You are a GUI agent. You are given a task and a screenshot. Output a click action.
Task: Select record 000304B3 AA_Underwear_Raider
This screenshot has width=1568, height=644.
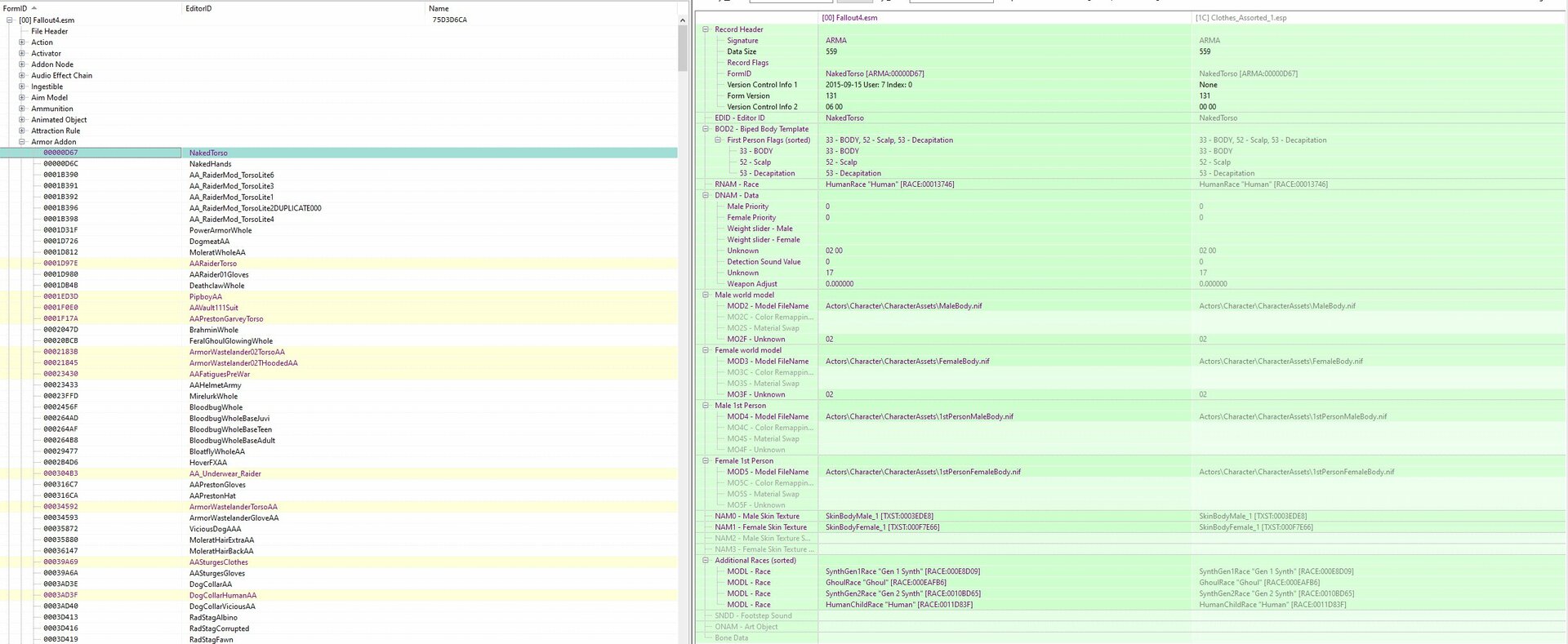click(339, 473)
